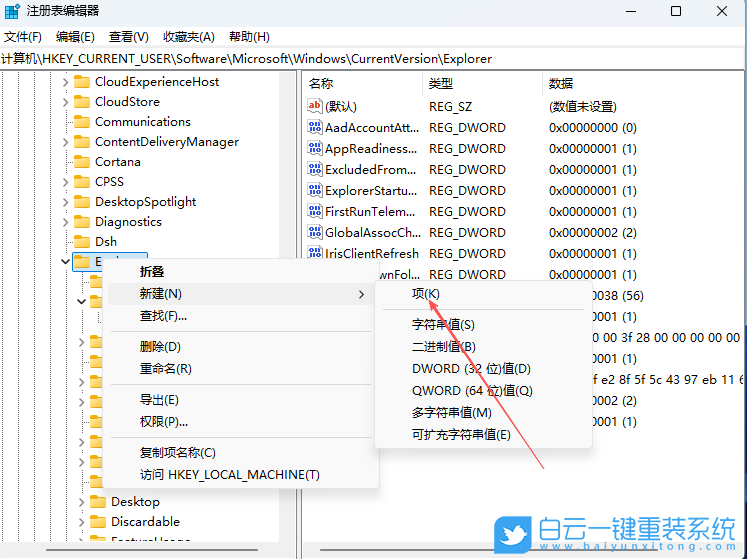
Task: Click the Diagnostics folder icon
Action: click(82, 222)
